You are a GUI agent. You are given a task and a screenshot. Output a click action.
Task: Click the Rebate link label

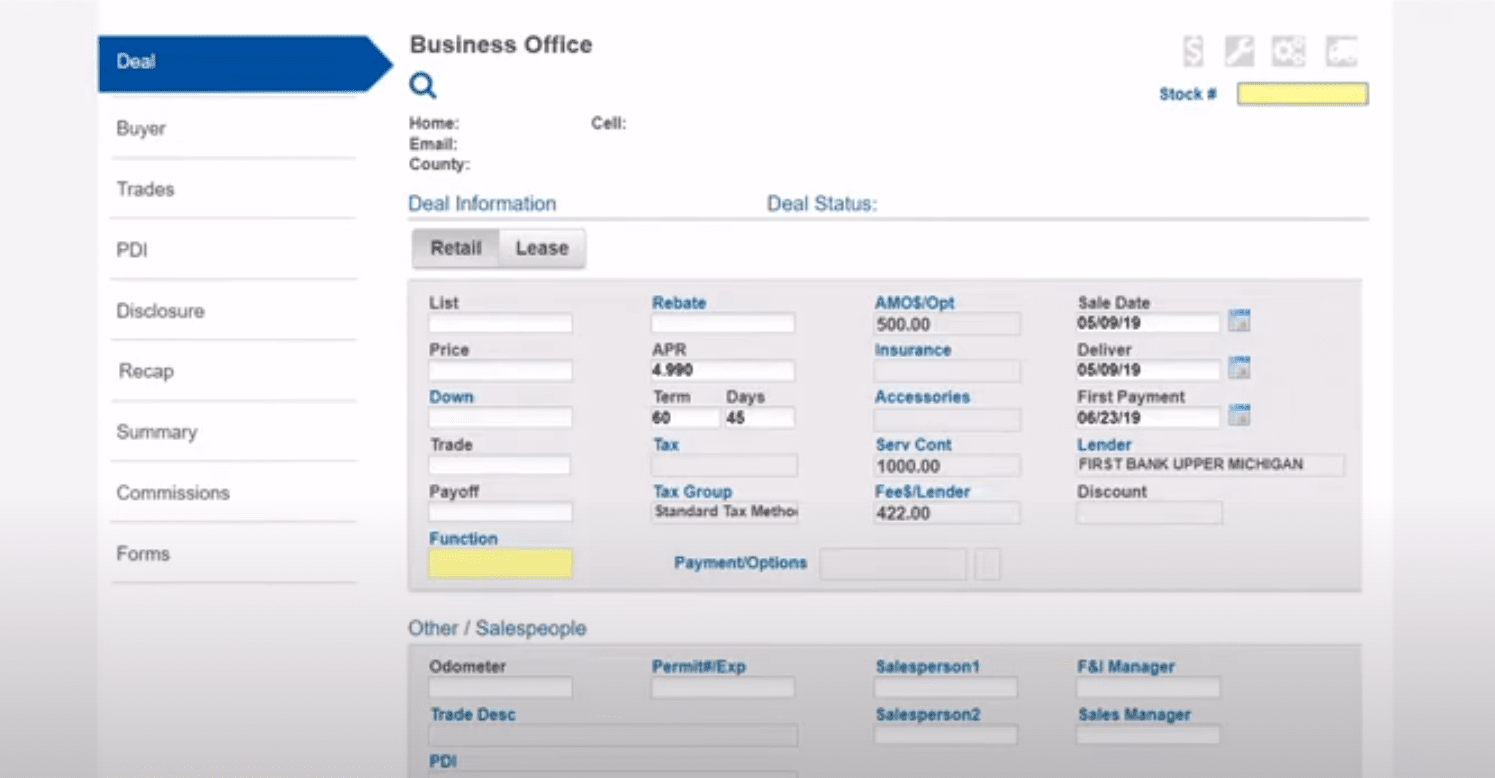tap(679, 303)
